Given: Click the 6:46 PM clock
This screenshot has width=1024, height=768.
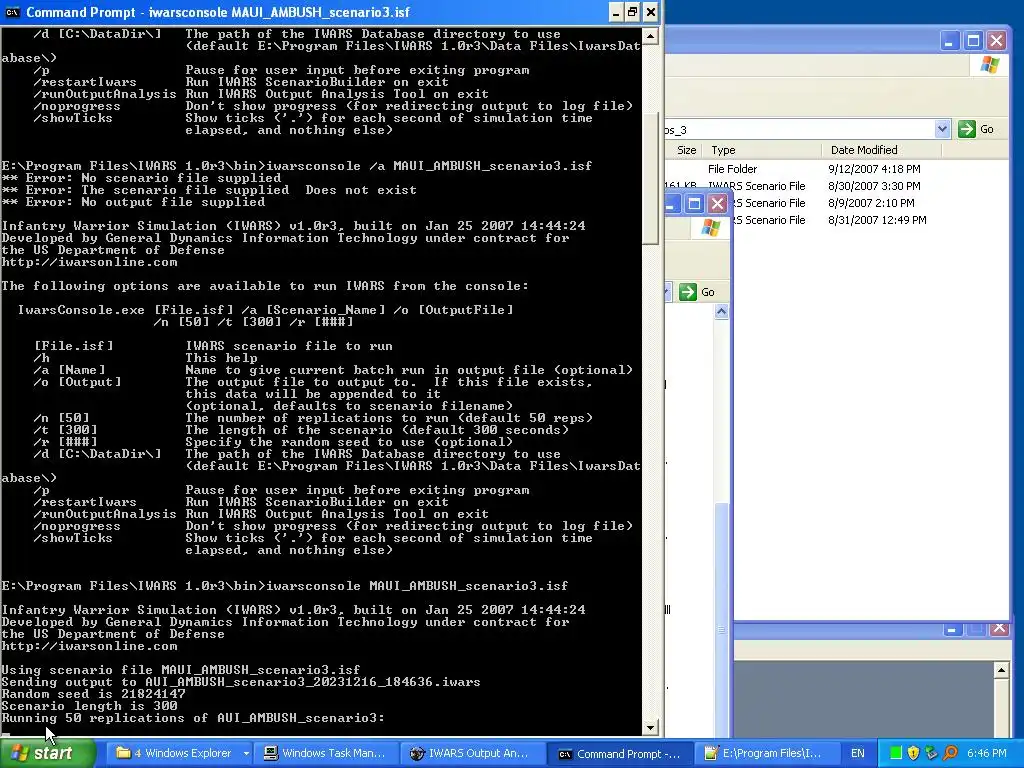Looking at the screenshot, I should click(x=987, y=753).
